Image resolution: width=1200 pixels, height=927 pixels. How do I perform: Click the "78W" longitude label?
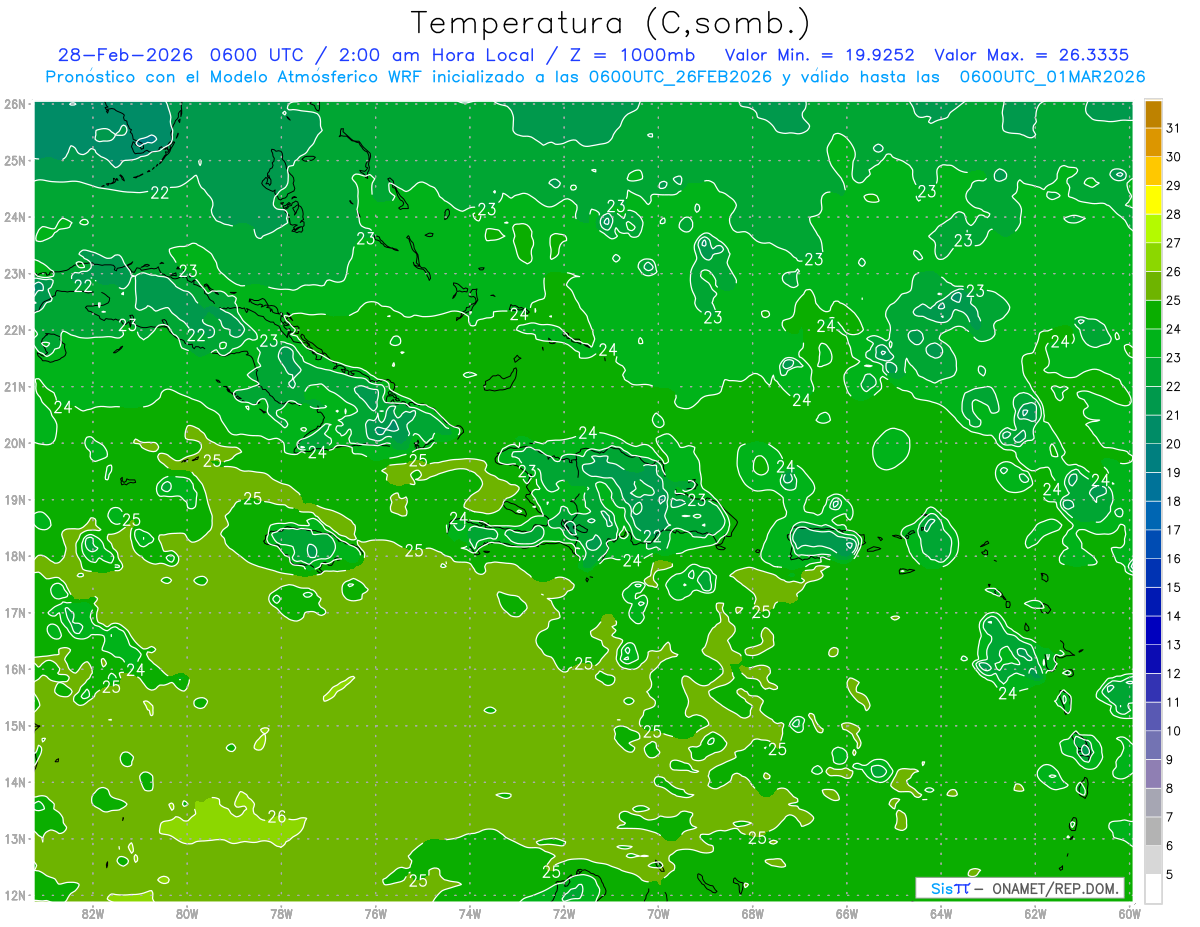click(281, 913)
